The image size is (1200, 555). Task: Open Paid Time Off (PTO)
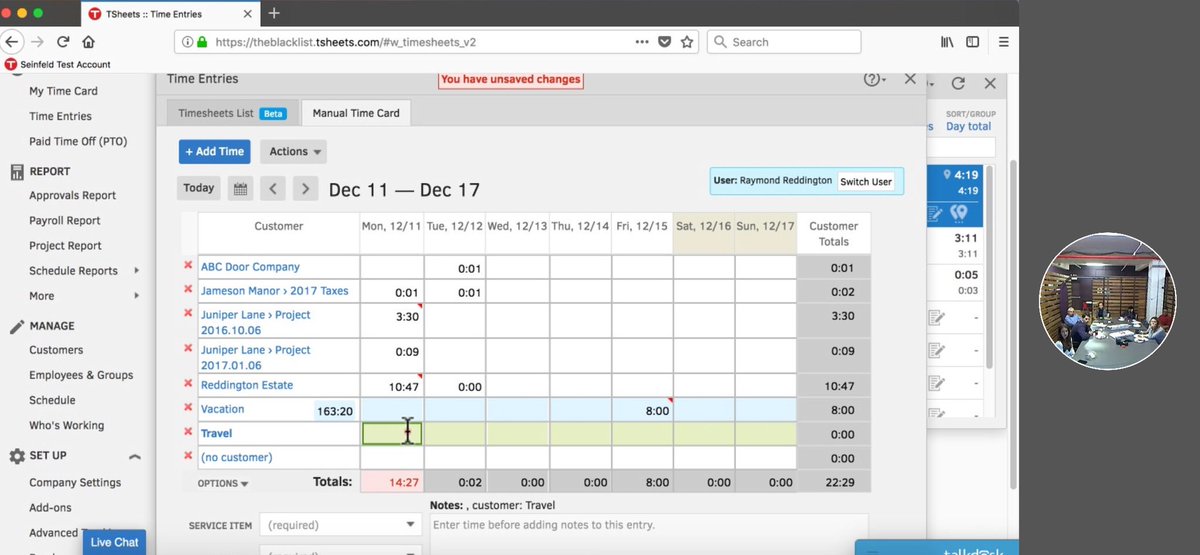click(78, 141)
